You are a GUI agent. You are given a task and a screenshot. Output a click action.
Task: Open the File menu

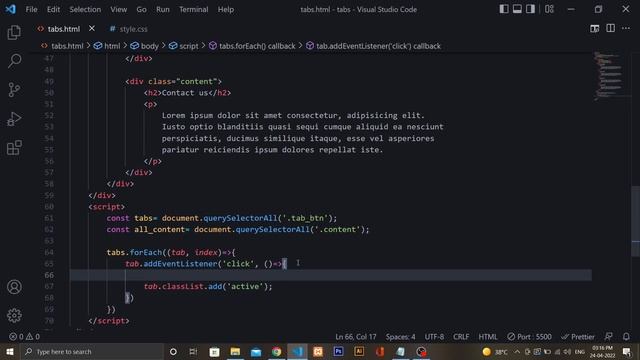(x=31, y=9)
